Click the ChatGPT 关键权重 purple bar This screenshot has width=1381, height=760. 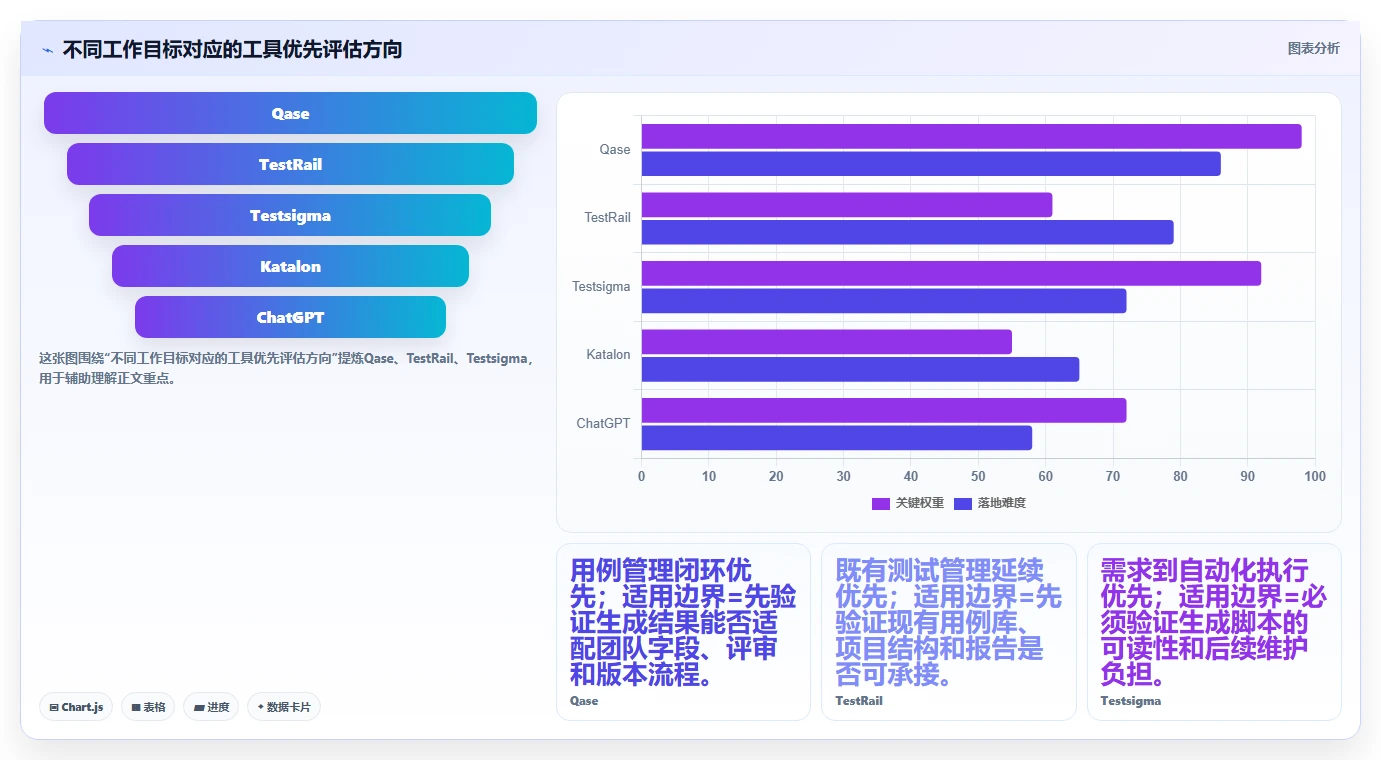pyautogui.click(x=884, y=410)
